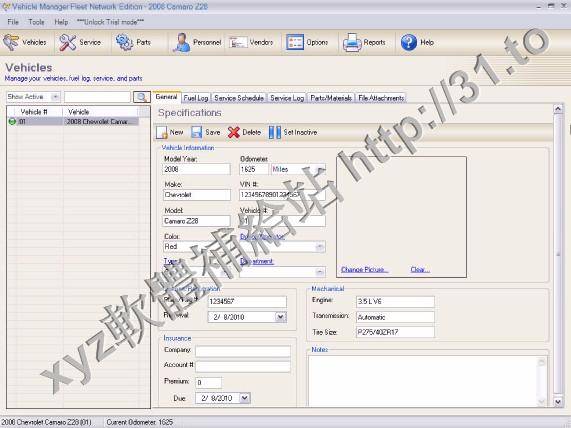Click the red Delete X icon
Screen dimensions: 571x428
[233, 132]
